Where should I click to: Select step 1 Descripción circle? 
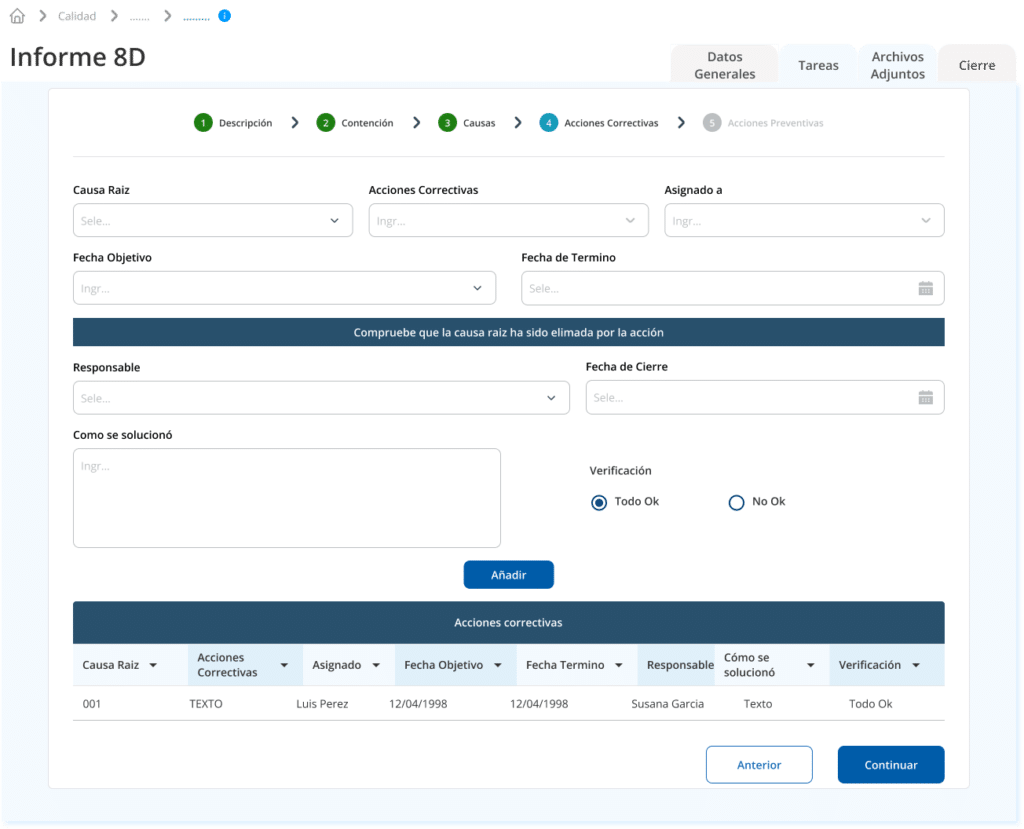(x=203, y=123)
